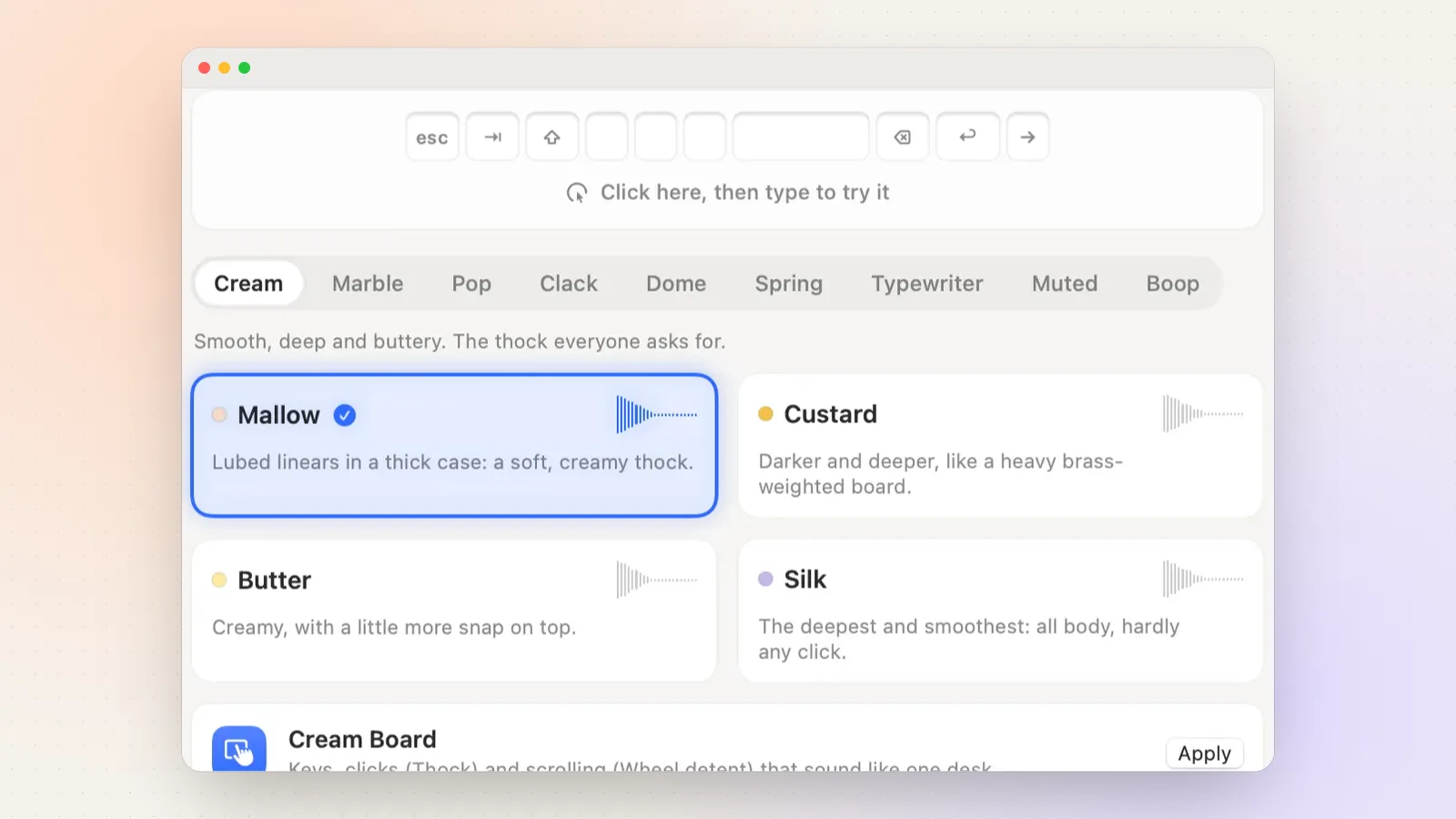Click the 'The deepest and smoothest' description text

tap(969, 639)
